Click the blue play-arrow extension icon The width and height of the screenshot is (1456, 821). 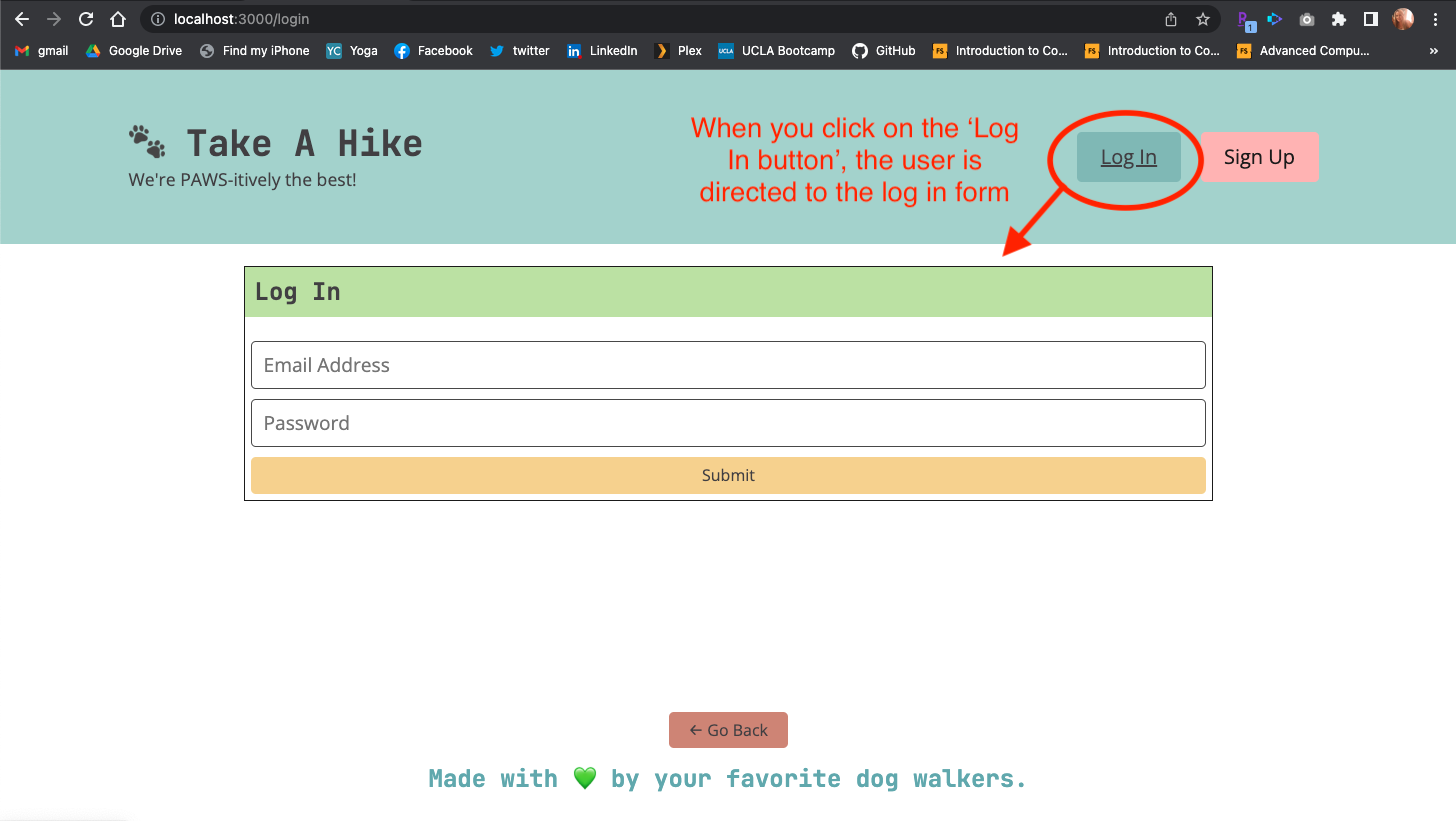coord(1275,19)
